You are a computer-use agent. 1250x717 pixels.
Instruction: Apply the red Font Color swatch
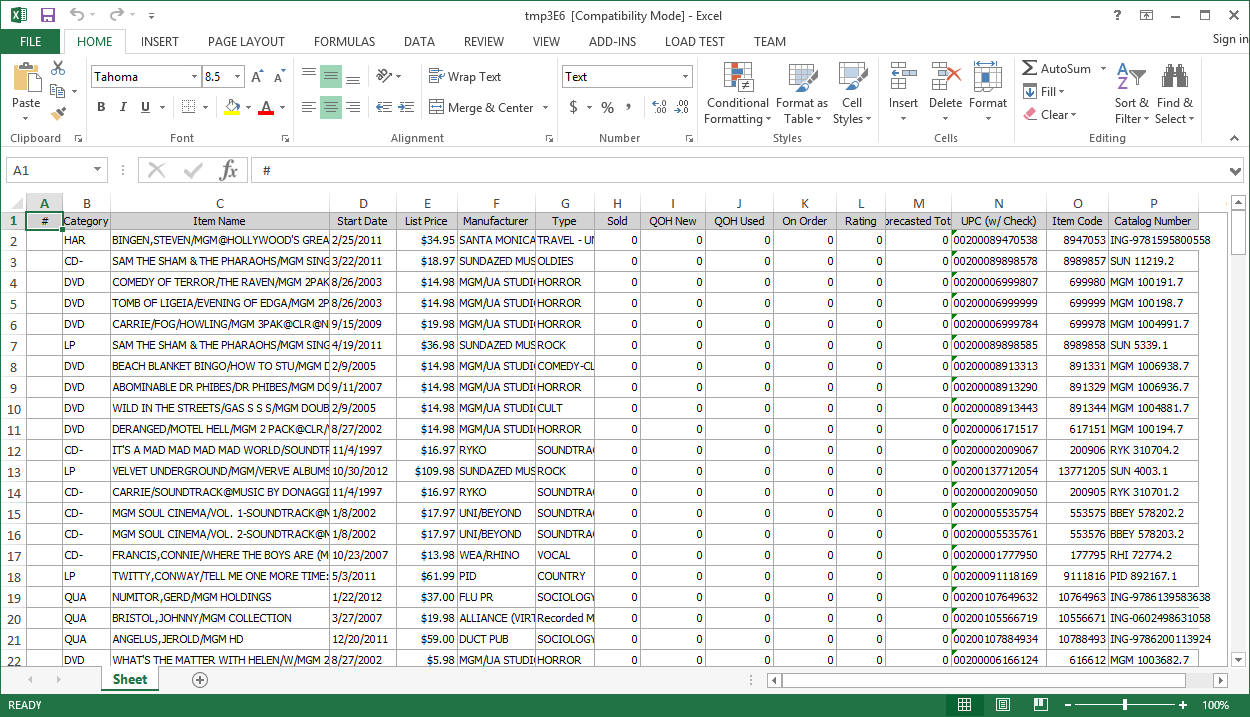[x=266, y=107]
